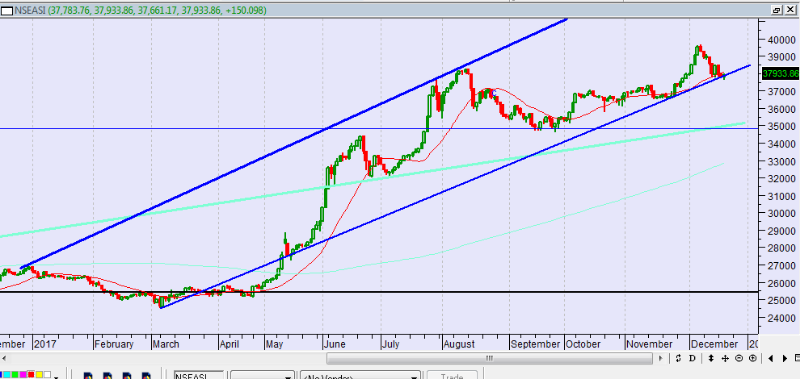Click the scrollbar right arrow
The height and width of the screenshot is (379, 800).
pos(661,358)
